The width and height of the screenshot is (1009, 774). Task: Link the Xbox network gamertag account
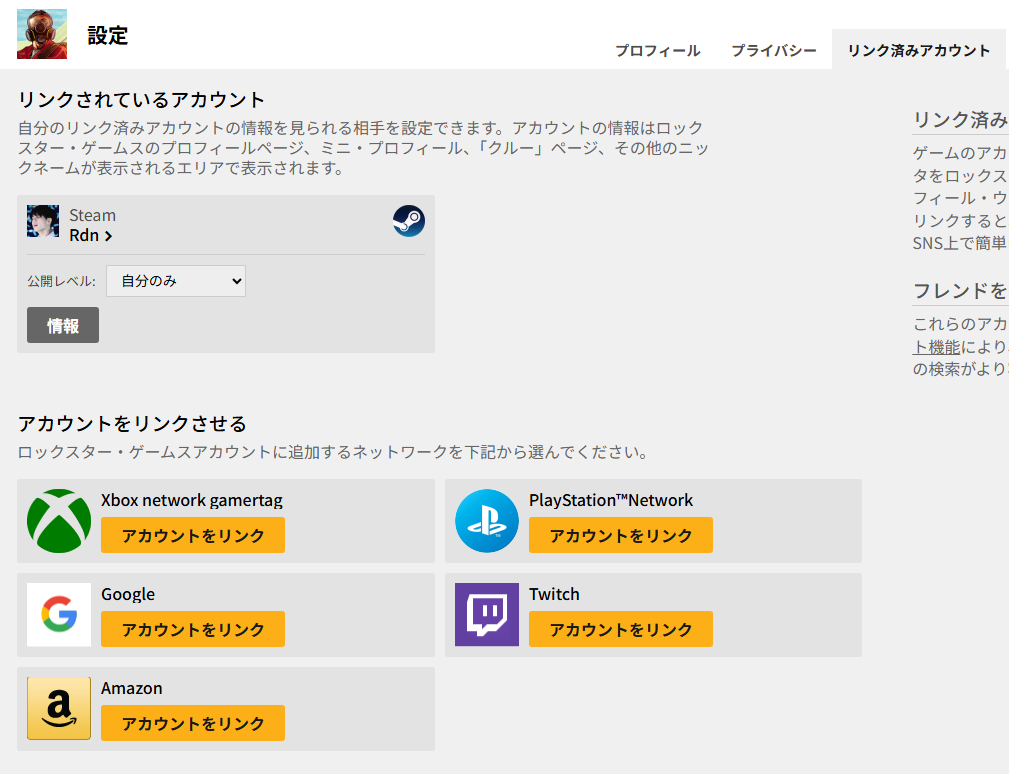point(193,535)
